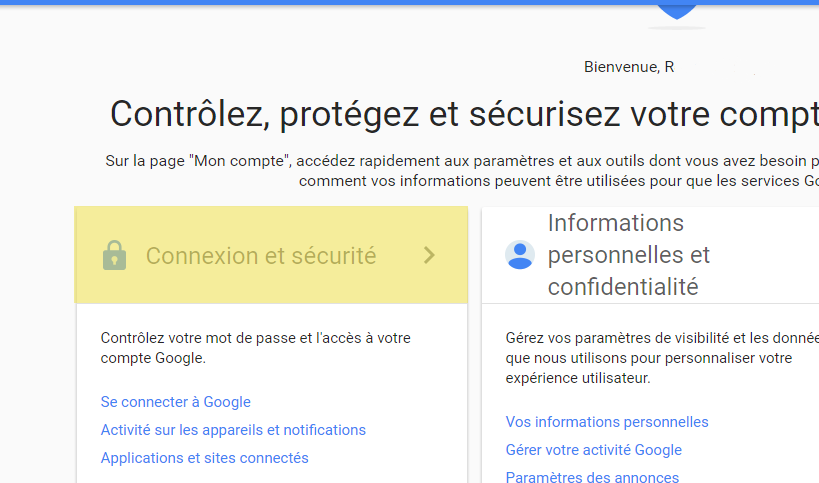Open Vos informations personnelles link
Viewport: 819px width, 483px height.
(607, 422)
